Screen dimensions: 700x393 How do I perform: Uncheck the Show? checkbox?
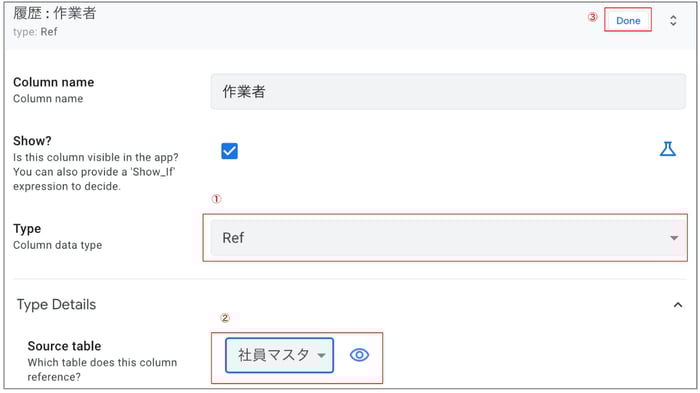[229, 151]
